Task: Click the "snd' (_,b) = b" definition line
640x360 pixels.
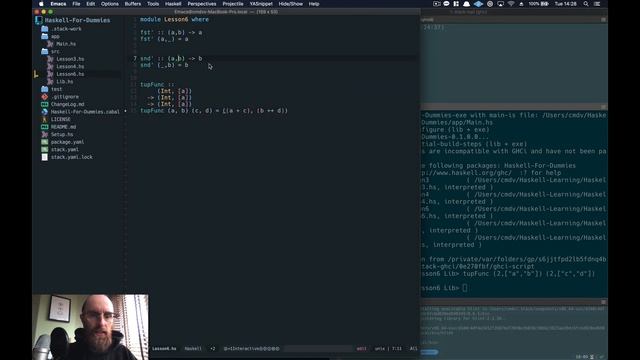Action: click(x=164, y=65)
